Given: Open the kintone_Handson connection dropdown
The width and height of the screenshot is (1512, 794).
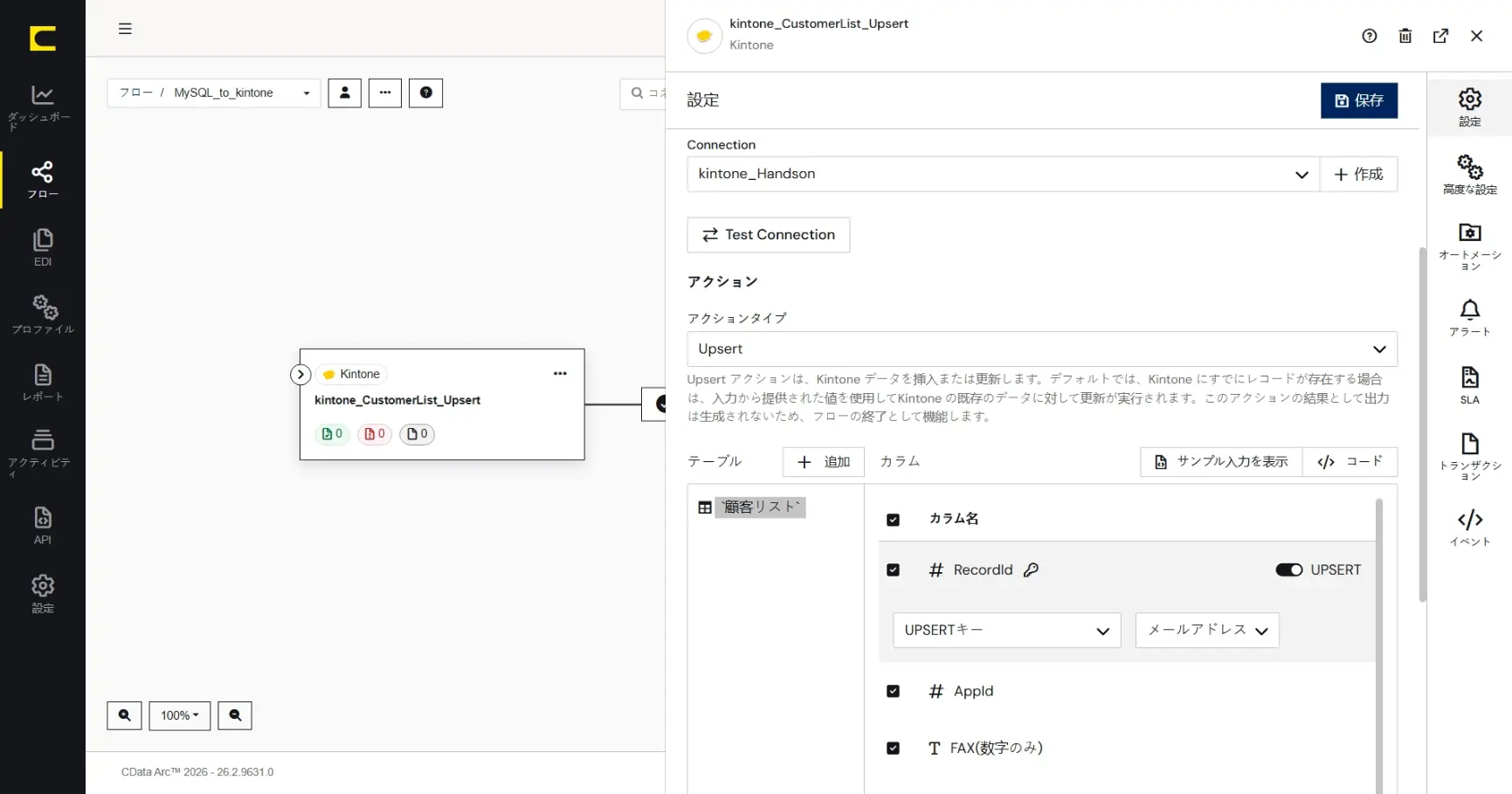Looking at the screenshot, I should [1003, 174].
